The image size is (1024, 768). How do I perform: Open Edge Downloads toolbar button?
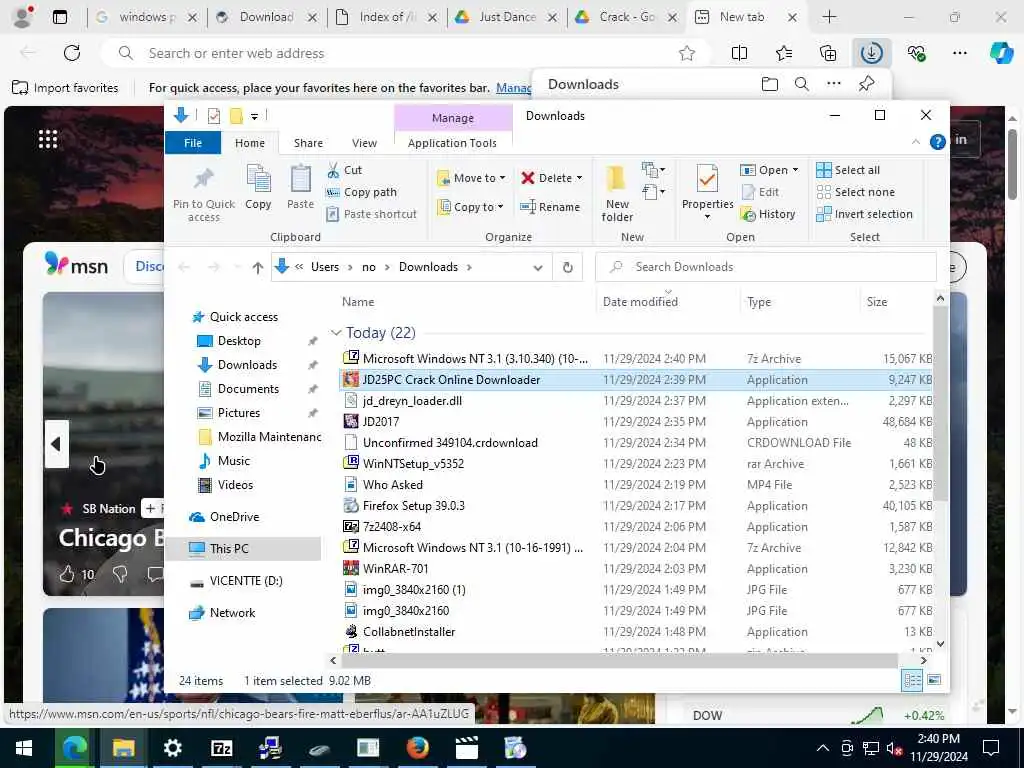871,53
